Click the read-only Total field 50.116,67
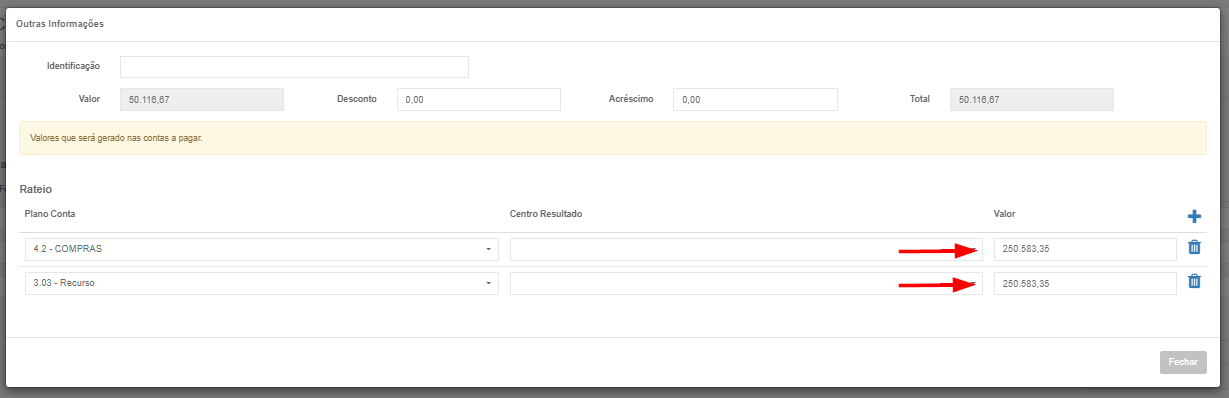The image size is (1229, 398). click(x=1031, y=100)
